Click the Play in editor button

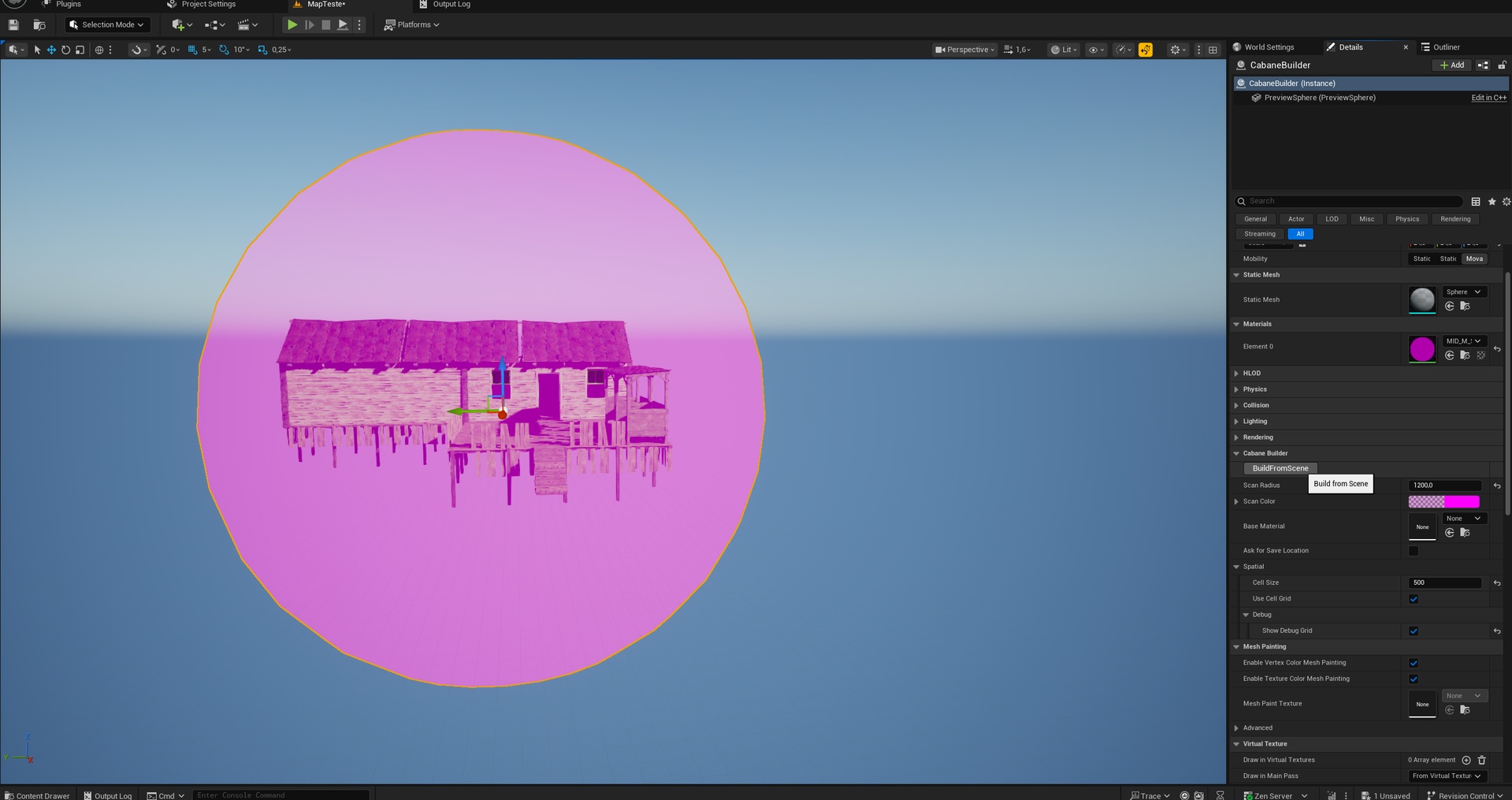point(292,25)
